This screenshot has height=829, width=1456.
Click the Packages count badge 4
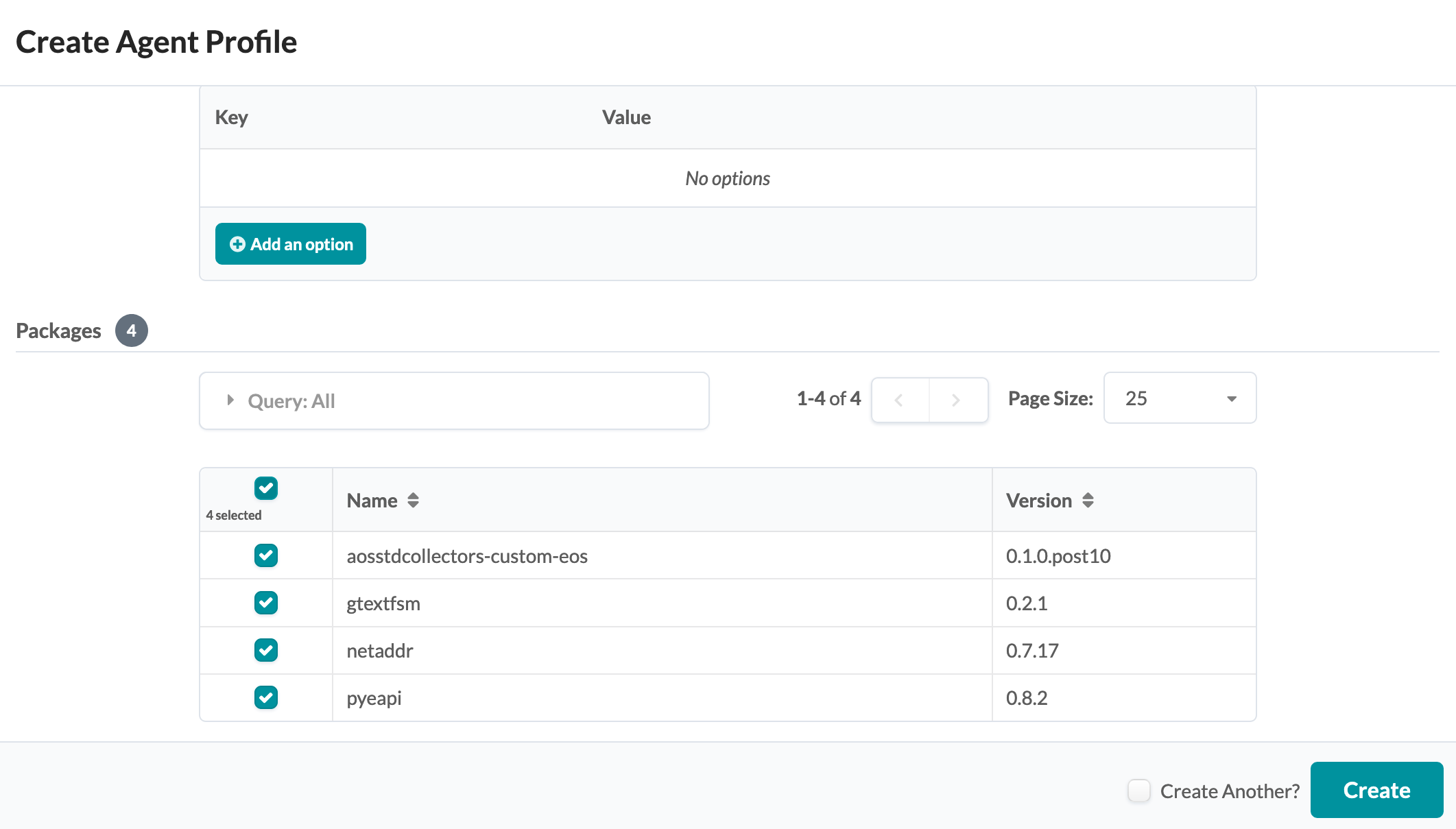point(131,331)
